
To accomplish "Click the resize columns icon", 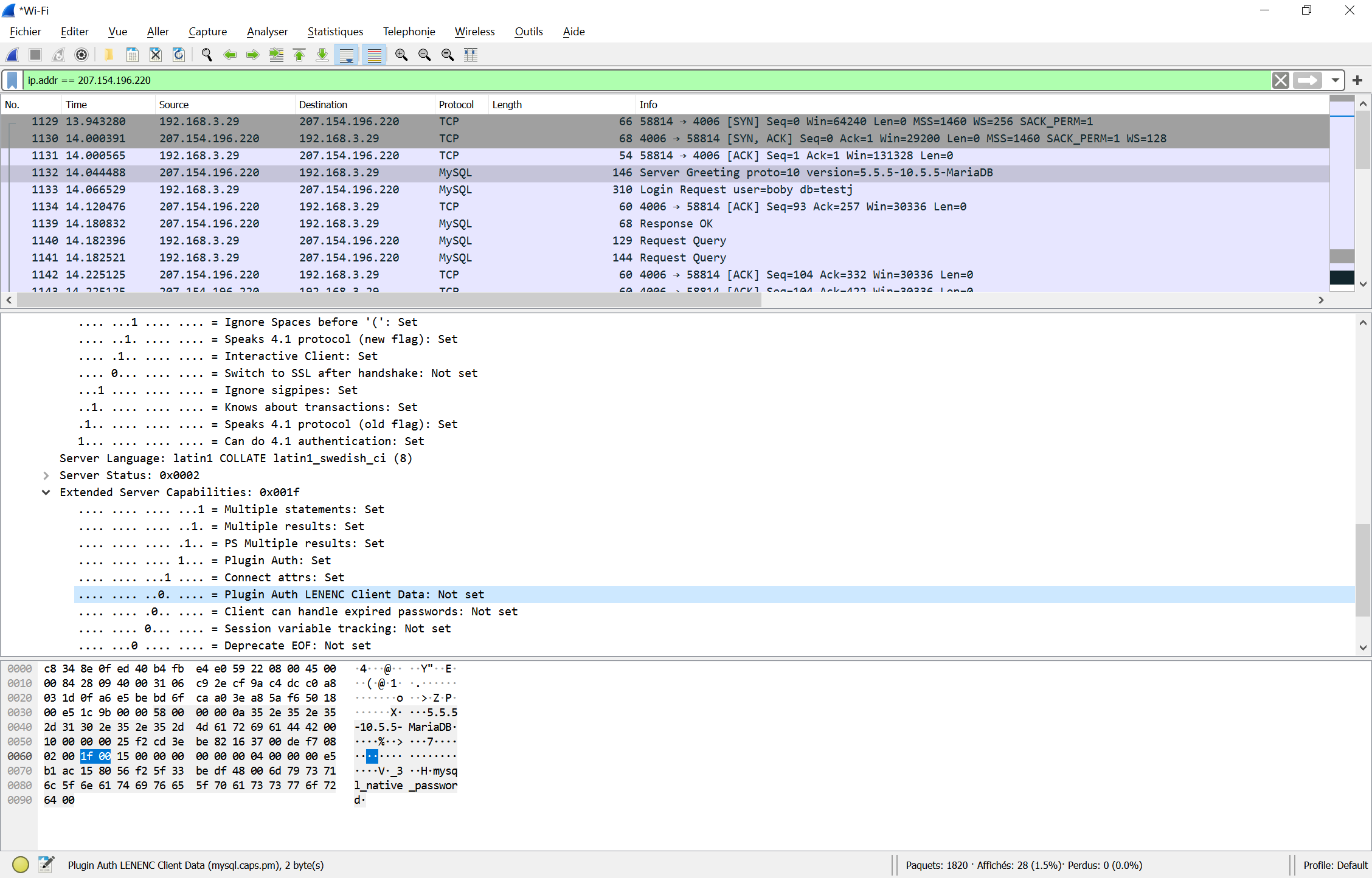I will pyautogui.click(x=471, y=55).
